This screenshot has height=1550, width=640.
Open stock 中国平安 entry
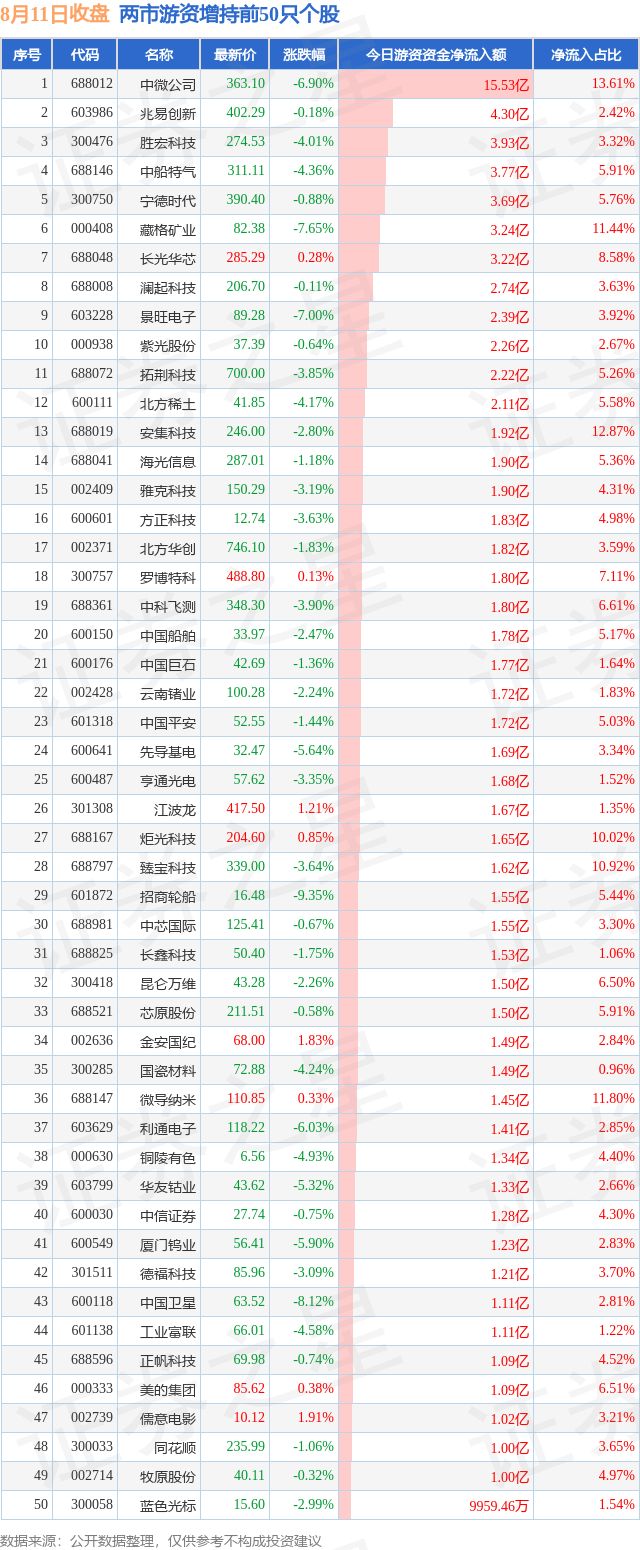pos(168,722)
